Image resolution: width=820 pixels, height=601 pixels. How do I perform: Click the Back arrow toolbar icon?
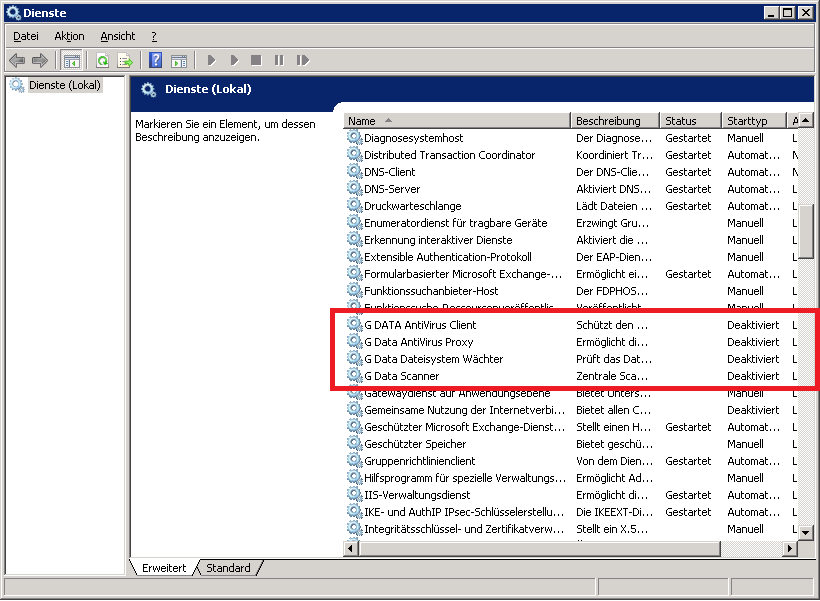(17, 61)
